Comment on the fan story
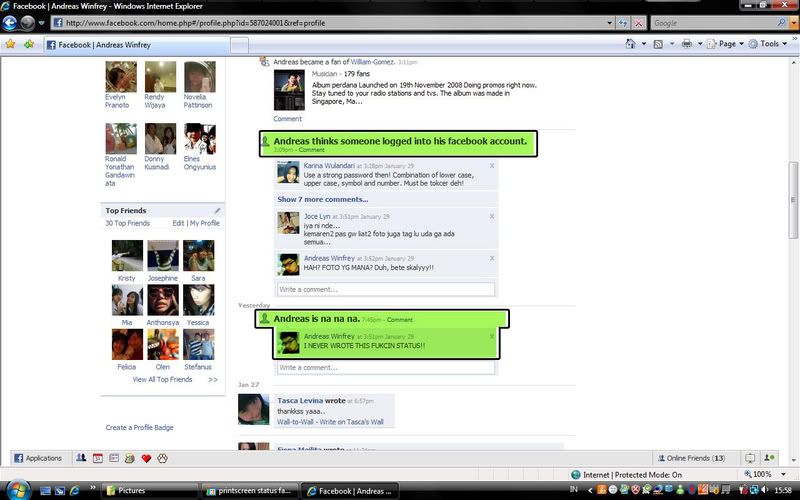The width and height of the screenshot is (800, 500). coord(287,118)
